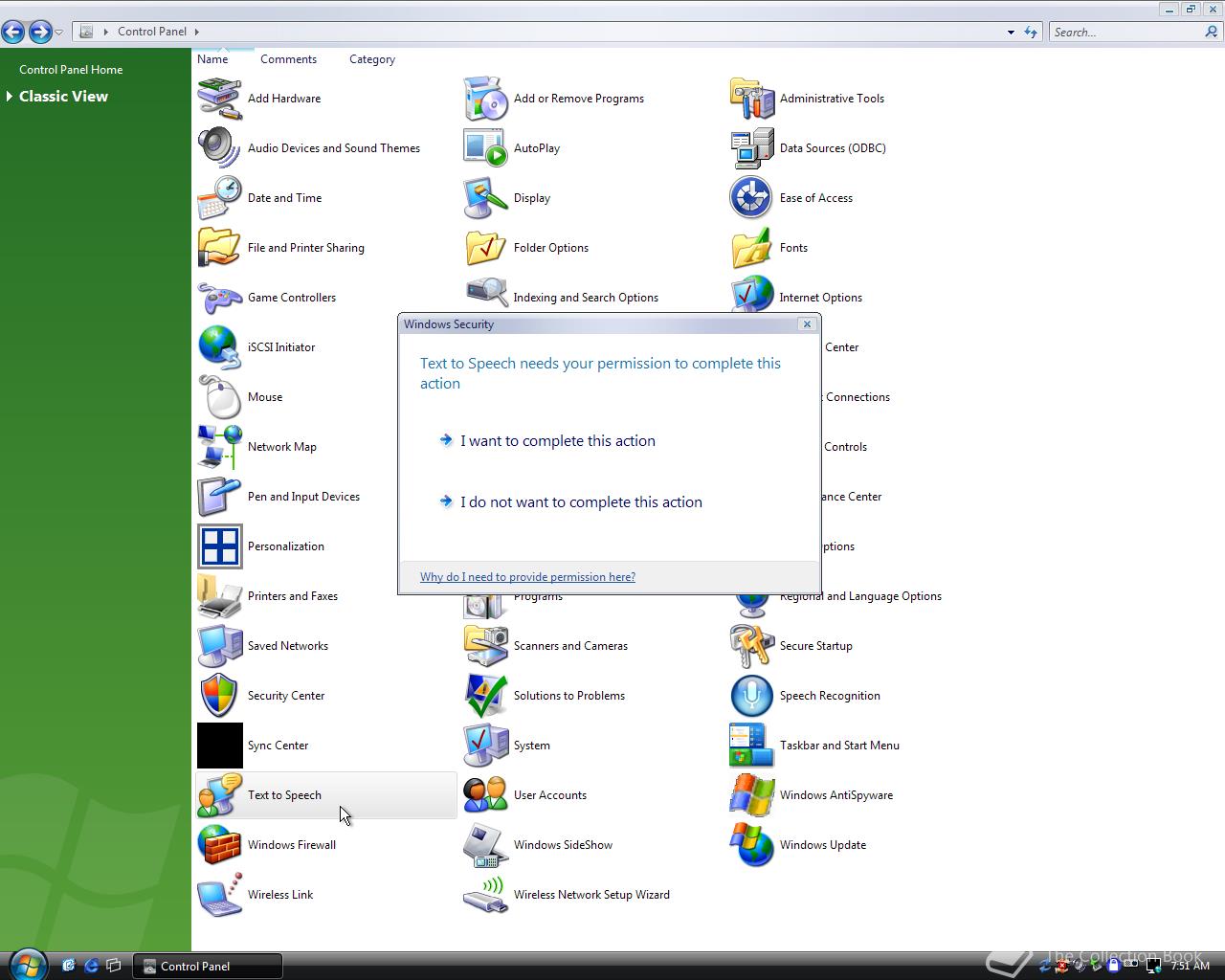Select Control Panel taskbar button
Viewport: 1225px width, 980px height.
(207, 967)
